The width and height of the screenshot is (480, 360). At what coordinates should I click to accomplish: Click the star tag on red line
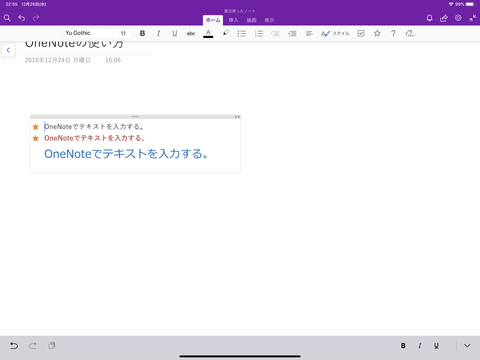click(x=35, y=138)
